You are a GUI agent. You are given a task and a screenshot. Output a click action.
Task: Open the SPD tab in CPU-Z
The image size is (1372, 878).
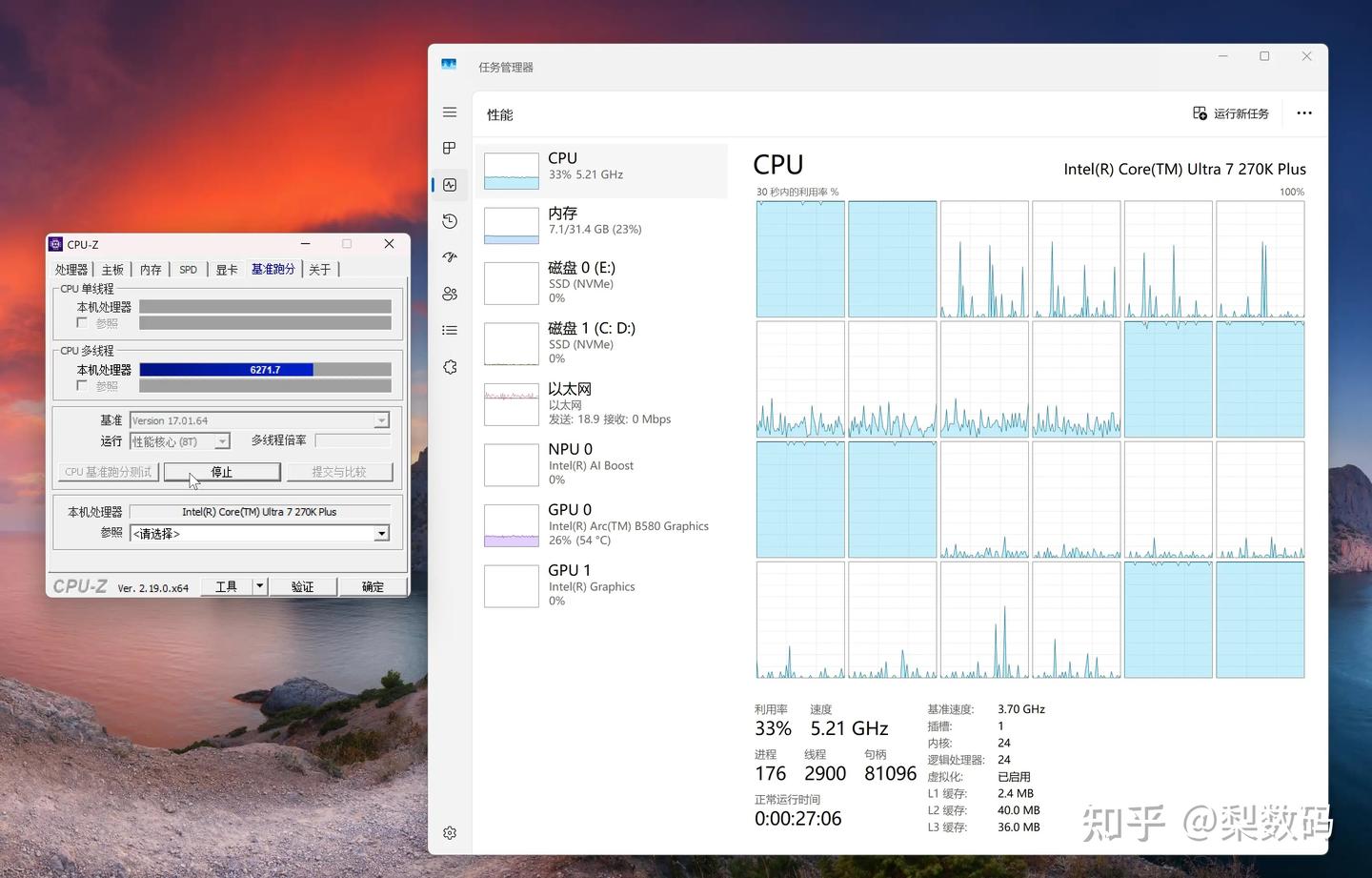pos(189,270)
